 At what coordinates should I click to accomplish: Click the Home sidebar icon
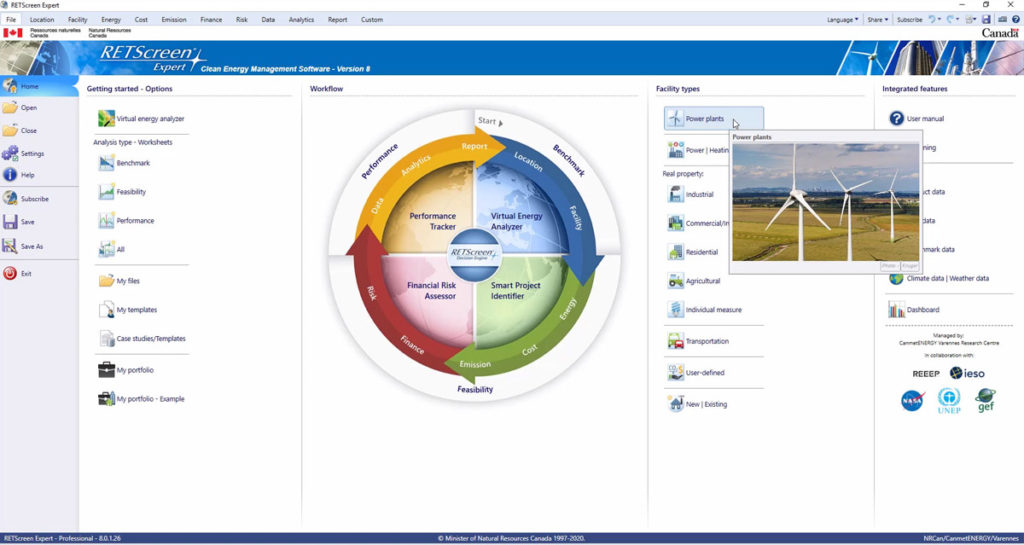click(x=10, y=86)
